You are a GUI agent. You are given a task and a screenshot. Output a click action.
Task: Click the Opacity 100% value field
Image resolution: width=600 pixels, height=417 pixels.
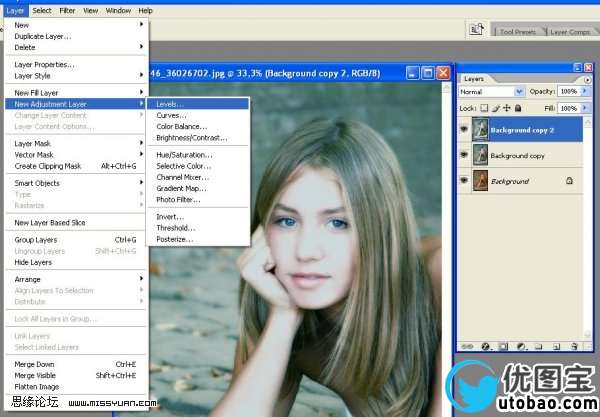[x=569, y=91]
